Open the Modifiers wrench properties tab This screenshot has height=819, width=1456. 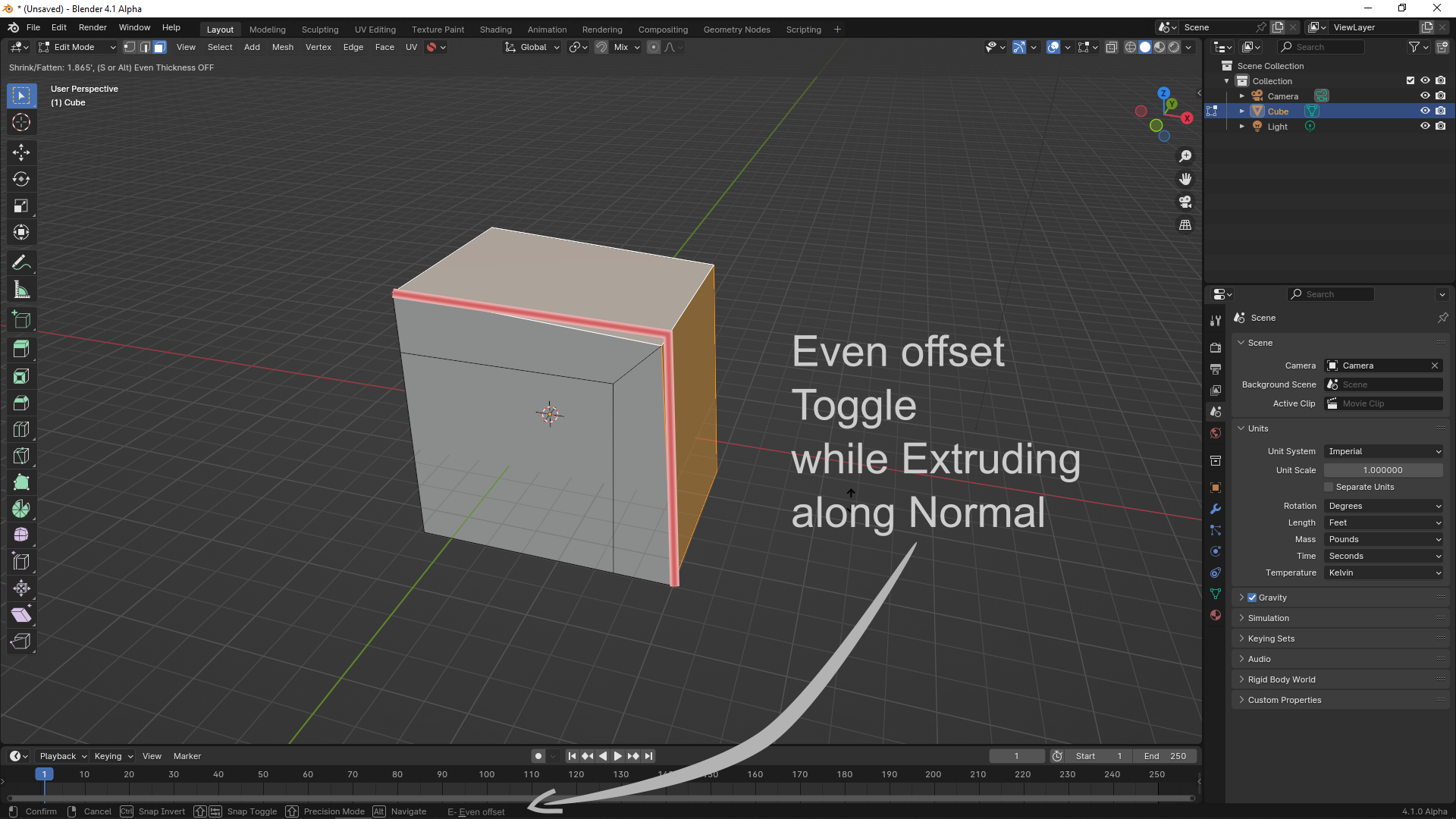coord(1216,509)
